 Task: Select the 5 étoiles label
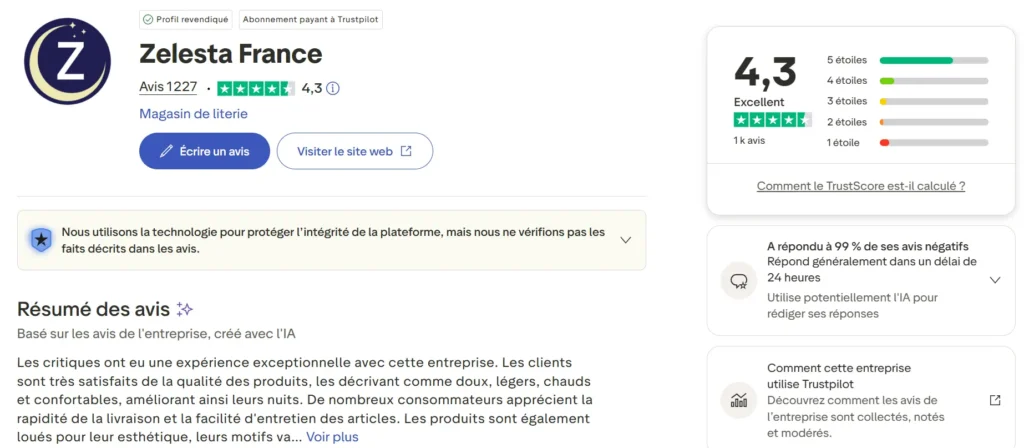pos(847,60)
